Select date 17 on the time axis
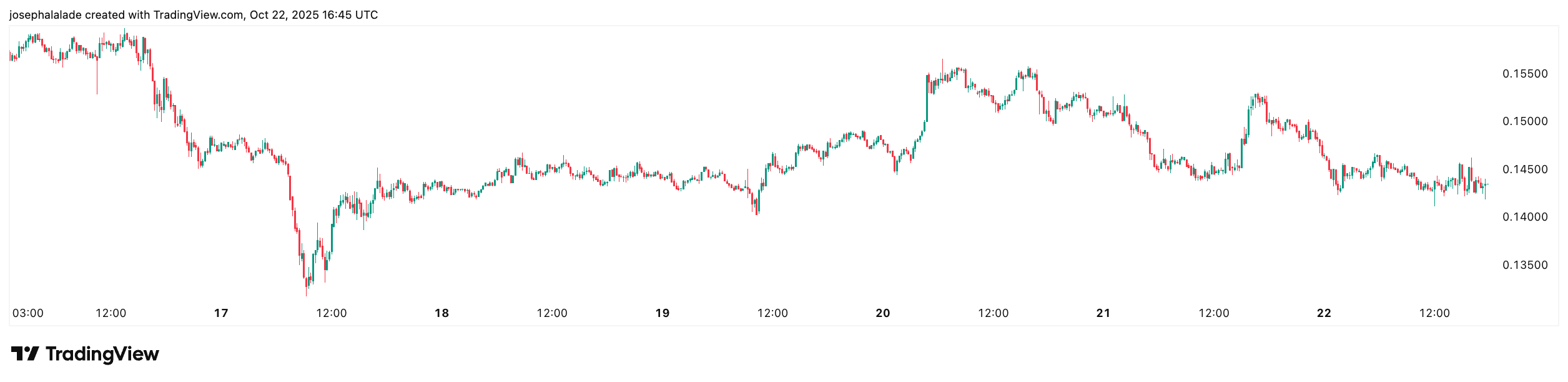Viewport: 1568px width, 382px height. (221, 313)
